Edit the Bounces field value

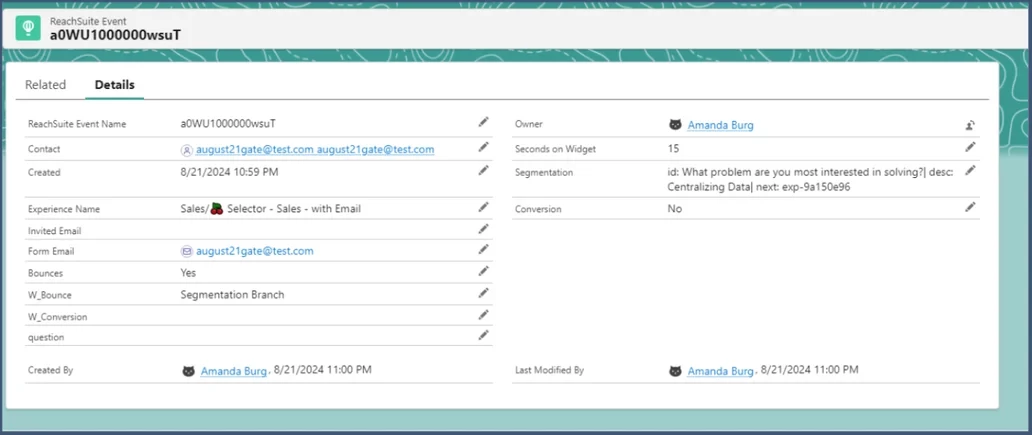[x=484, y=271]
